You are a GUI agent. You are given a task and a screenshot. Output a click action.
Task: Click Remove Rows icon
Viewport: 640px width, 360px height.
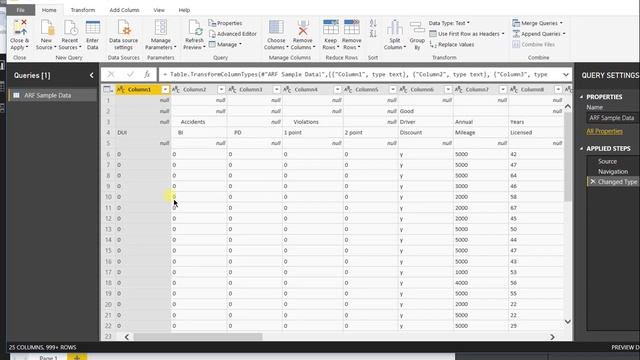351,27
